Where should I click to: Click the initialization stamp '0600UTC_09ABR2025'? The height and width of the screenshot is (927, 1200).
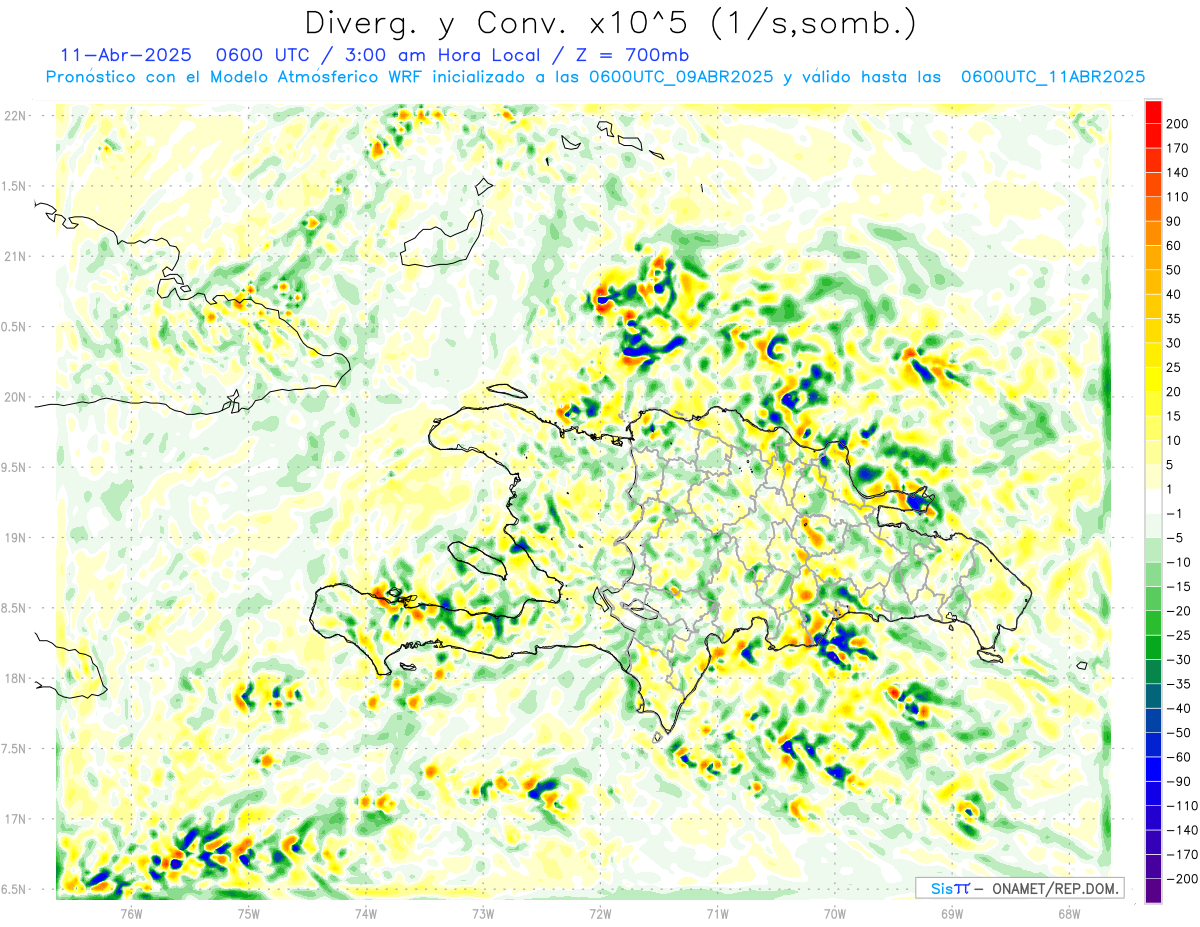tap(681, 77)
